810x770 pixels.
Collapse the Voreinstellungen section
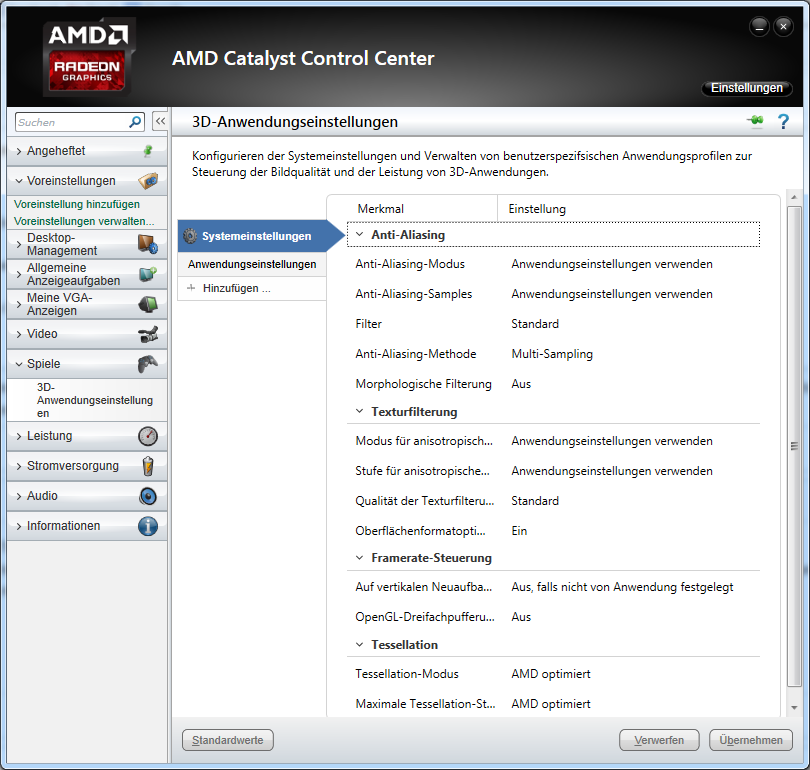19,181
